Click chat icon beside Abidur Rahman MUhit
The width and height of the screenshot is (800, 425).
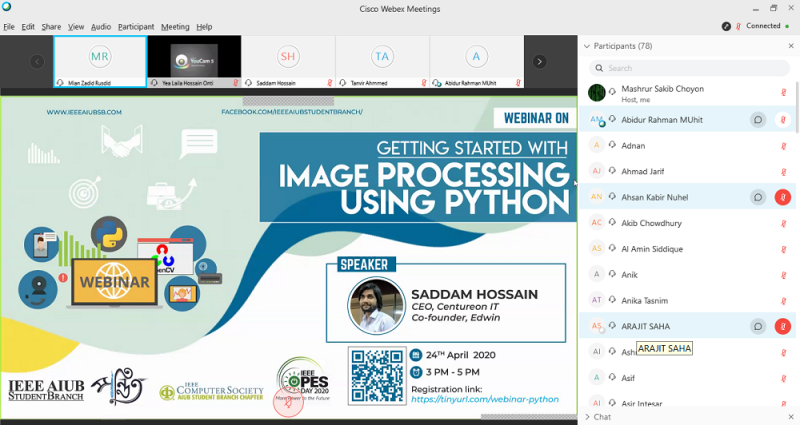759,120
